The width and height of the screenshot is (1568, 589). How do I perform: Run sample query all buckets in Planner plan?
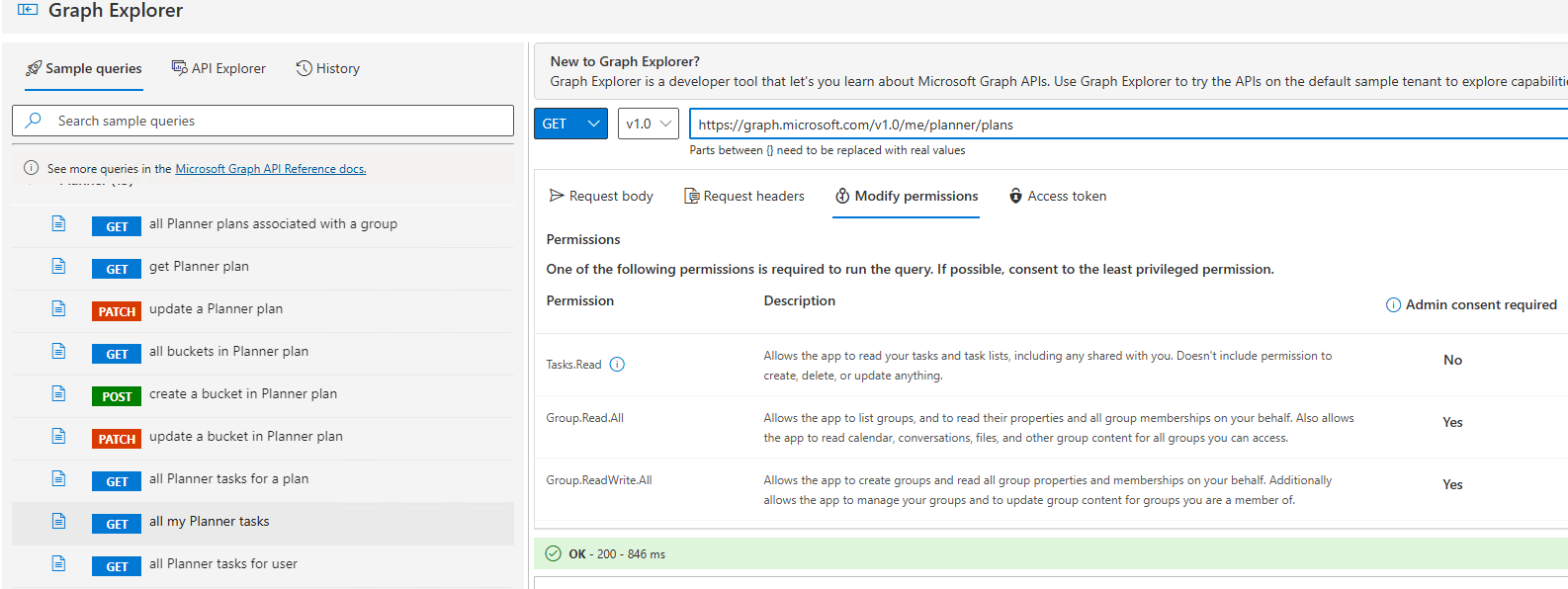click(228, 351)
